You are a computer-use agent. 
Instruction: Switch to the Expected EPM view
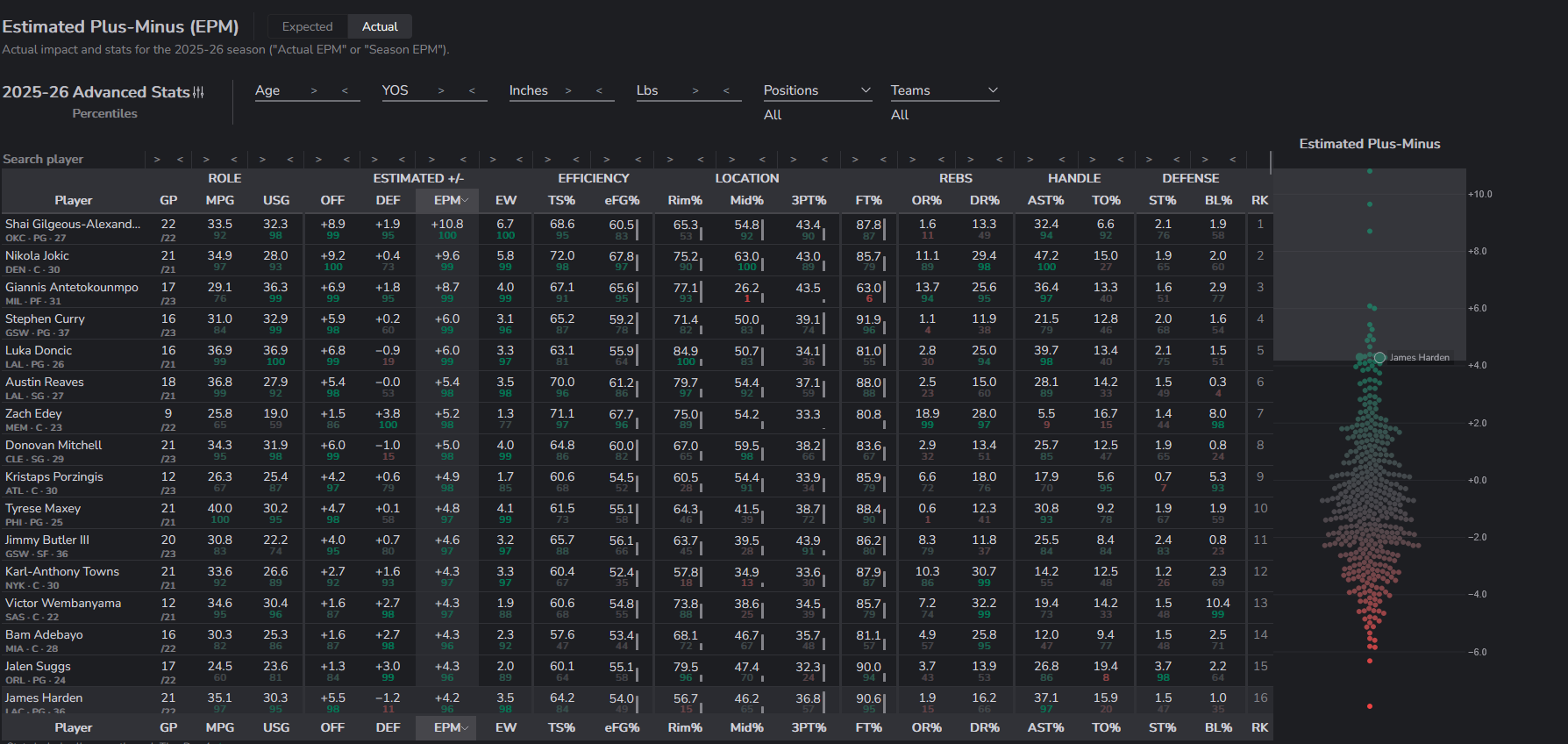[307, 26]
